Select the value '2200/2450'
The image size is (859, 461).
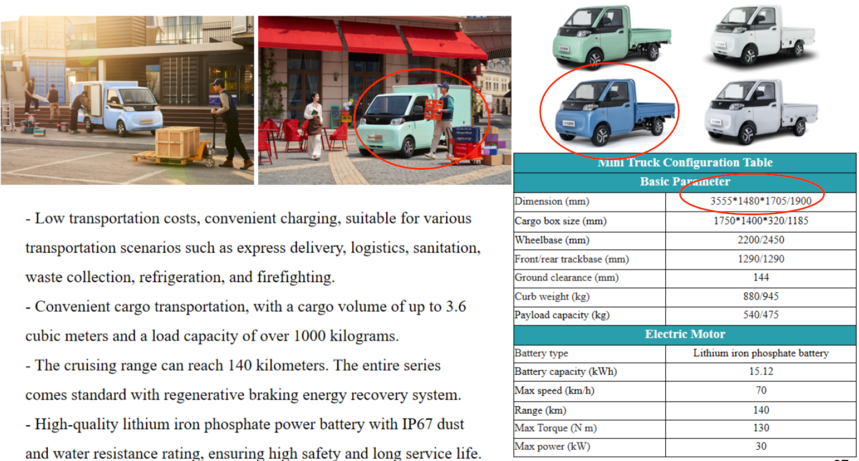[x=761, y=240]
